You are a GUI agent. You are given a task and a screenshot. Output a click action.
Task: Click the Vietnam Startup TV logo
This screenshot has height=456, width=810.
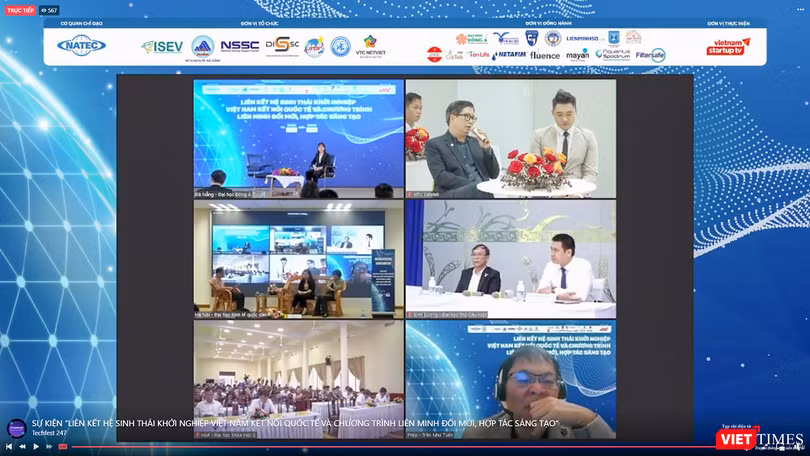coord(728,46)
